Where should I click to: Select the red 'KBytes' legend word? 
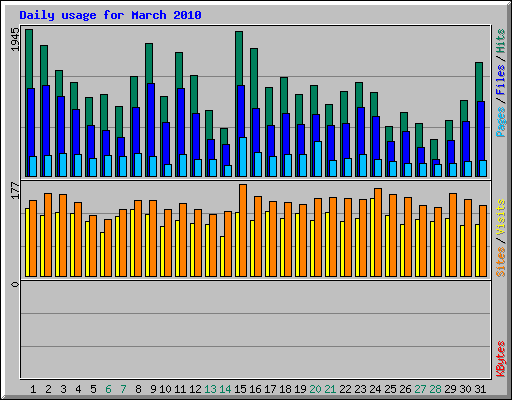tap(500, 359)
